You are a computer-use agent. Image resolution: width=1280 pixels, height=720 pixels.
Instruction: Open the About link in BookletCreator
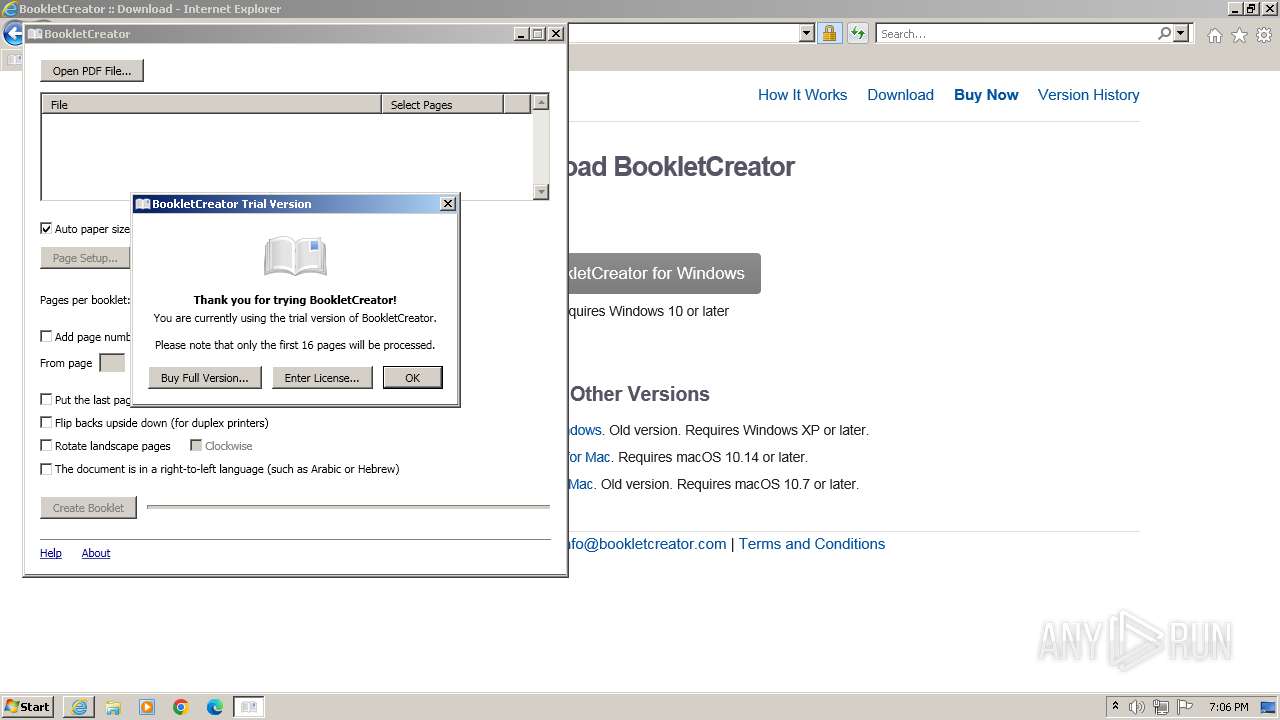pos(96,553)
